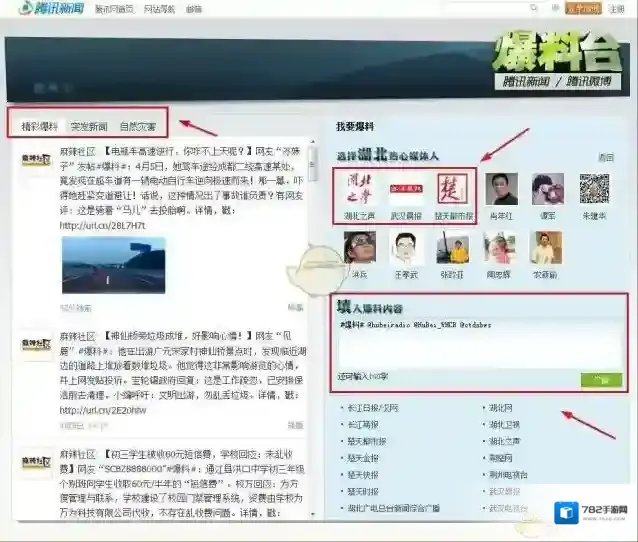Select the 楚天都市报 media avatar
The image size is (638, 542).
[452, 189]
